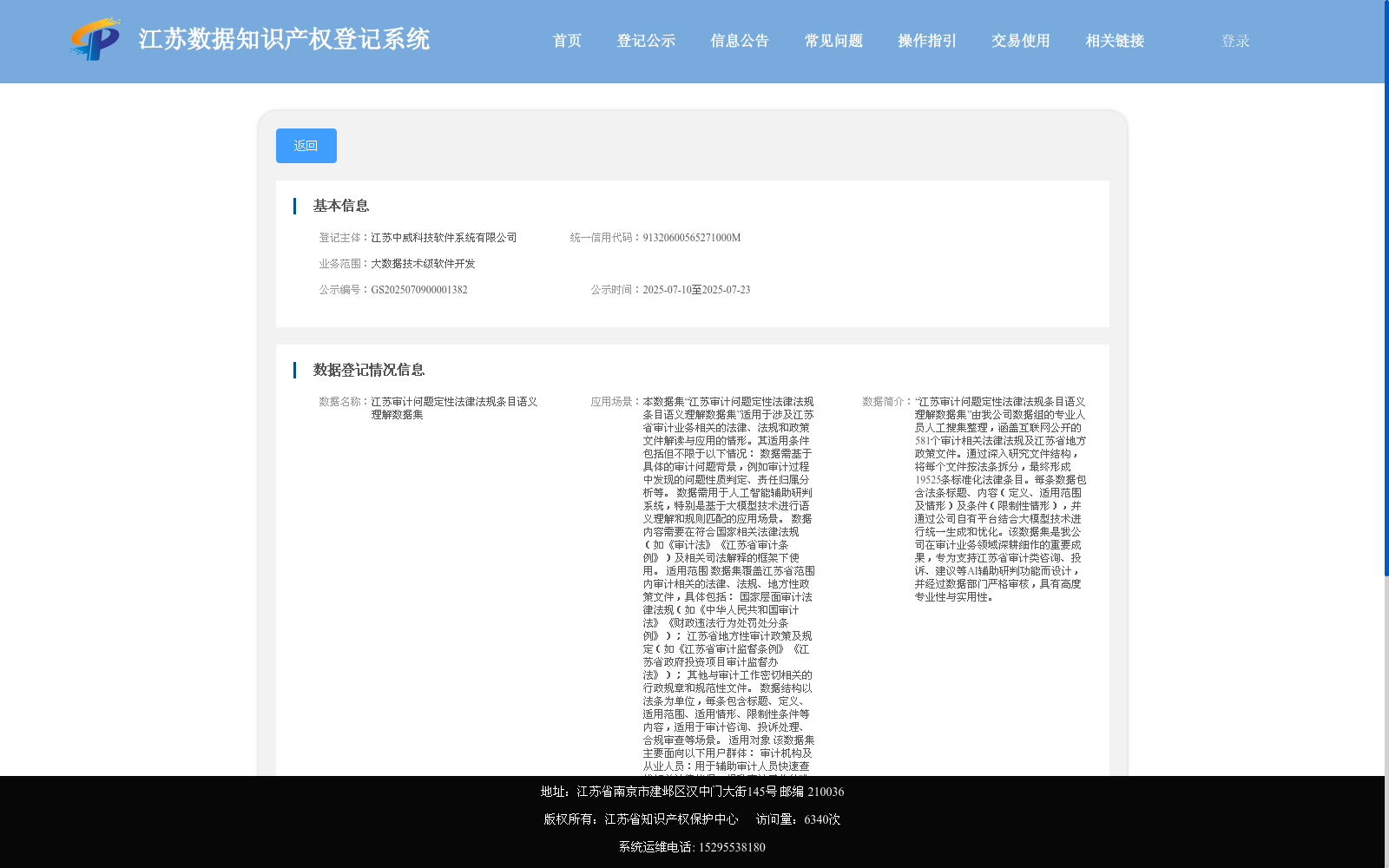Click the 登录 login link
The image size is (1389, 868).
tap(1235, 41)
